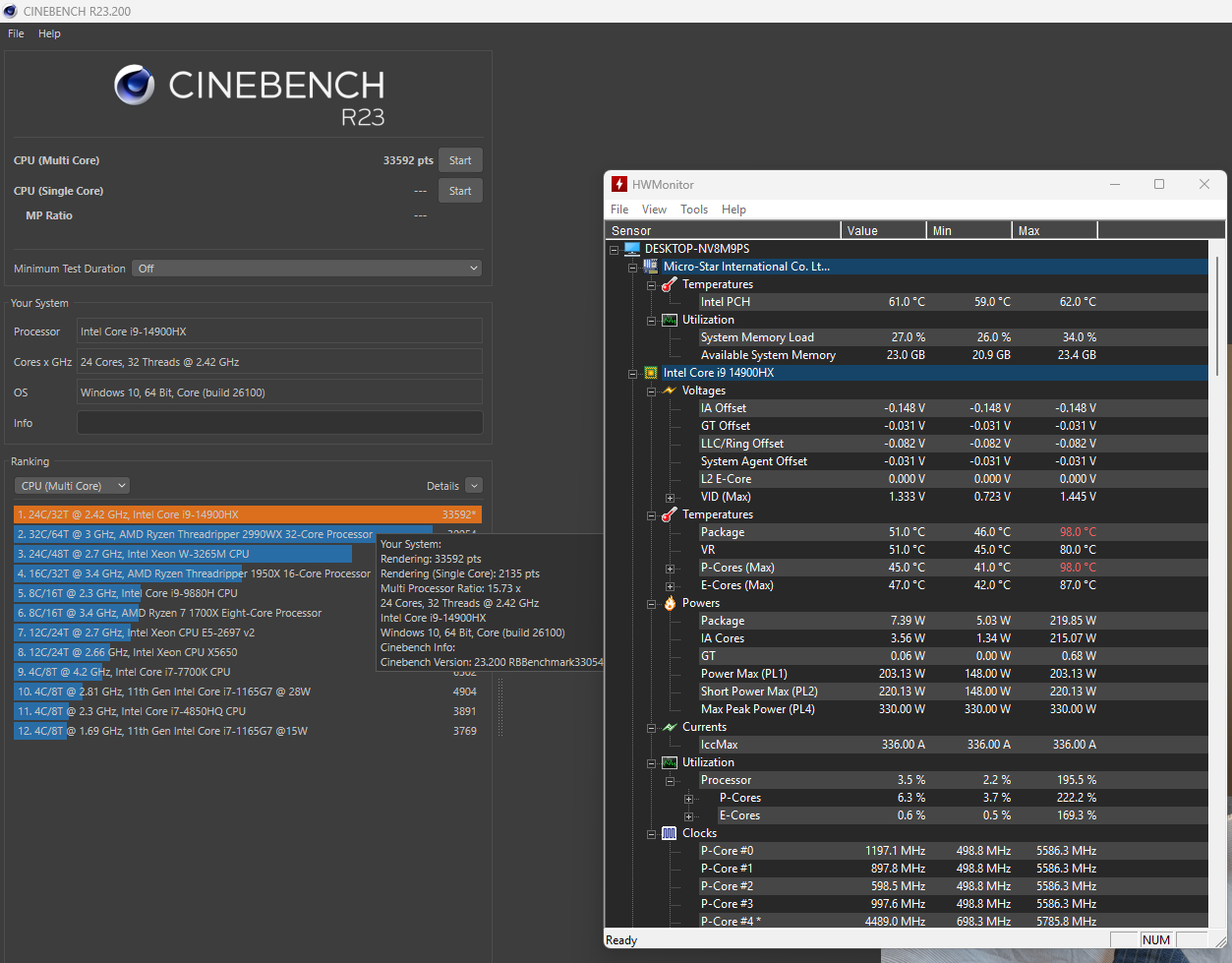1232x963 pixels.
Task: Select the i9-14900HX orange ranking bar
Action: pos(248,514)
